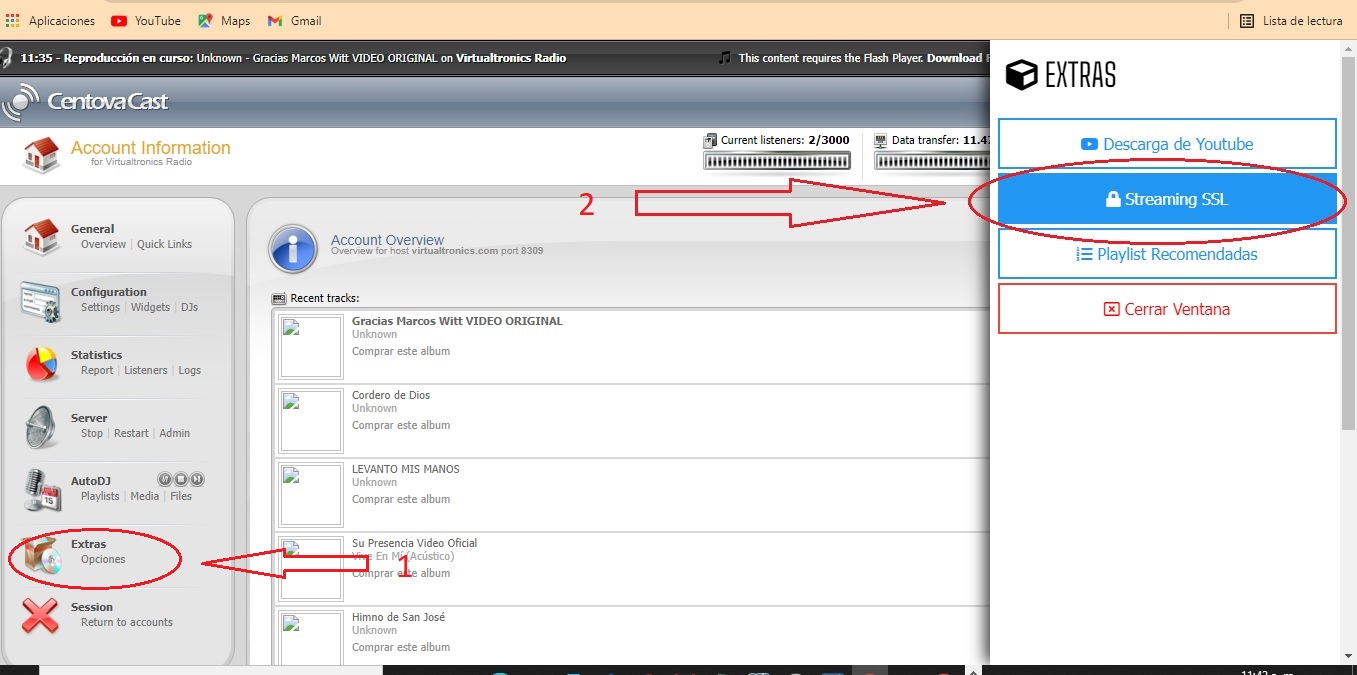Open the Gmail bookmark
1357x675 pixels.
pyautogui.click(x=294, y=20)
